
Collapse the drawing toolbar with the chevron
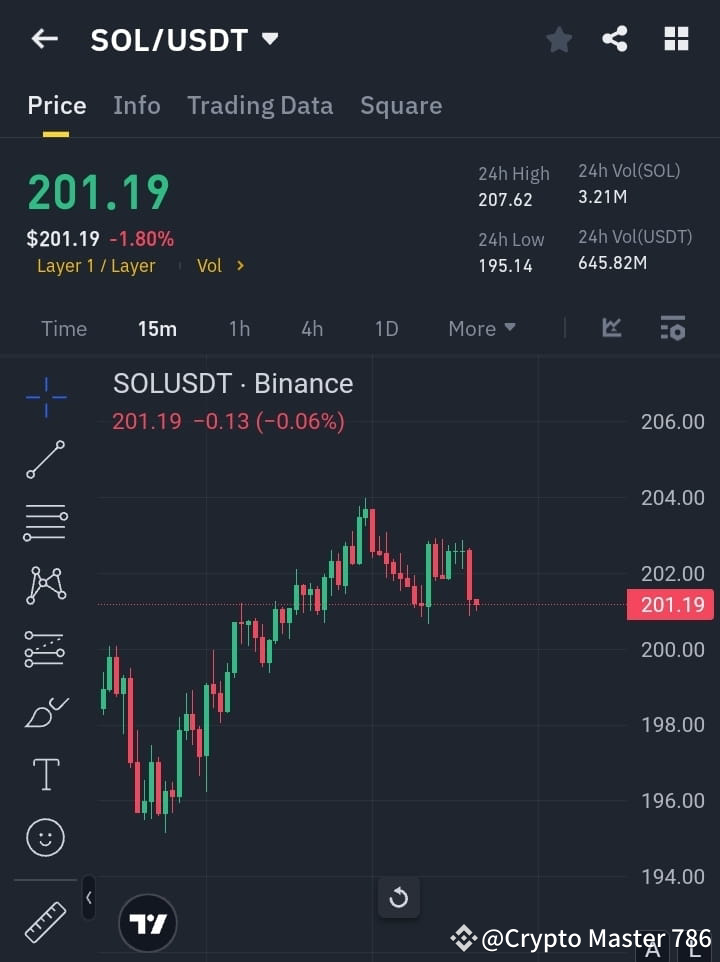click(x=88, y=898)
